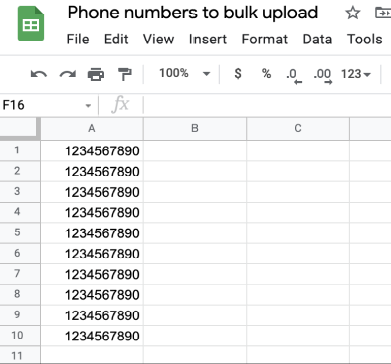The height and width of the screenshot is (364, 391).
Task: Click the document title text
Action: coord(193,13)
